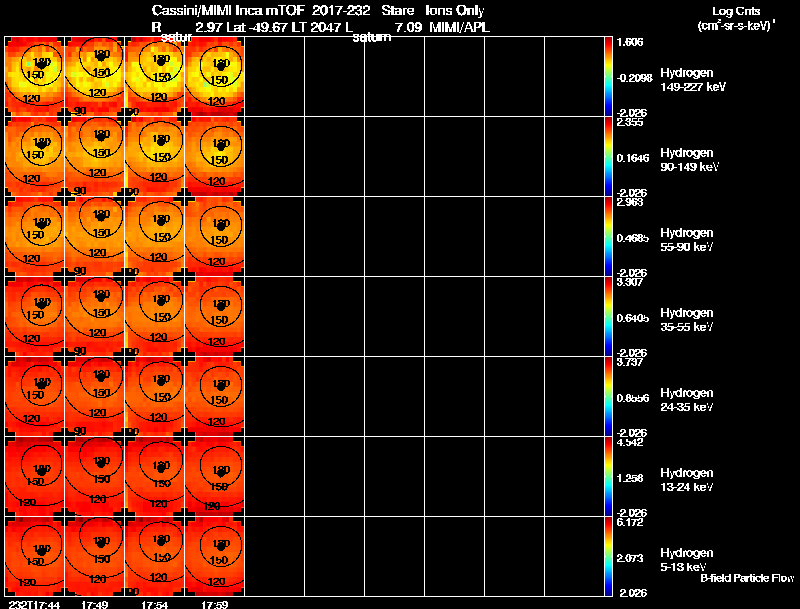Select the color bar for Hydrogen 35-55 keV
The width and height of the screenshot is (800, 609).
[608, 317]
